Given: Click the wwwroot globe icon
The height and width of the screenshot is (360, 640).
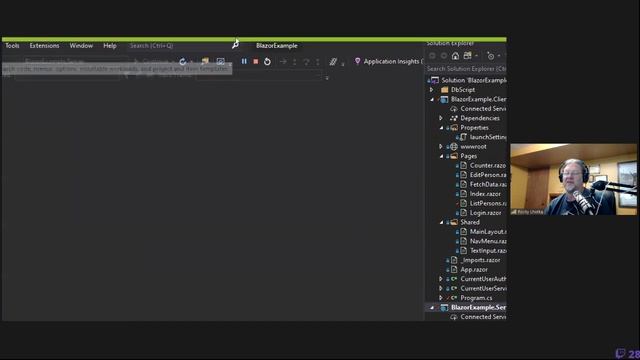Looking at the screenshot, I should 453,147.
